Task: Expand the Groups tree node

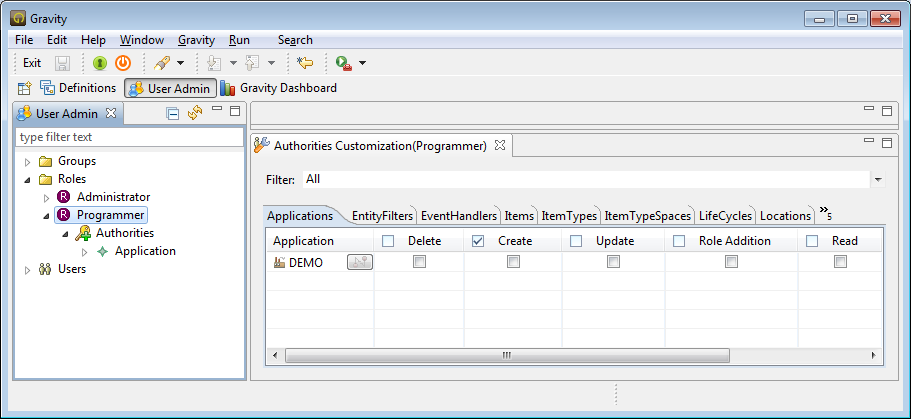Action: coord(27,161)
